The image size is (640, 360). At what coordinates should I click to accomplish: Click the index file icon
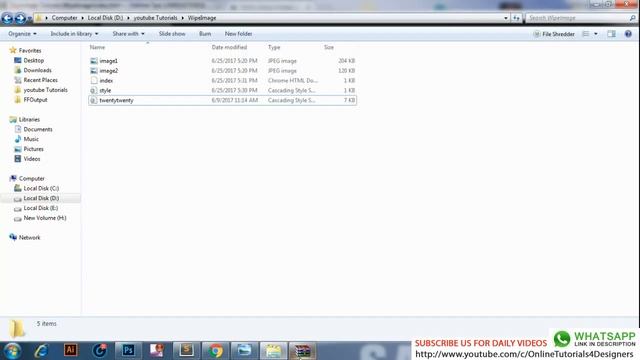(x=94, y=80)
